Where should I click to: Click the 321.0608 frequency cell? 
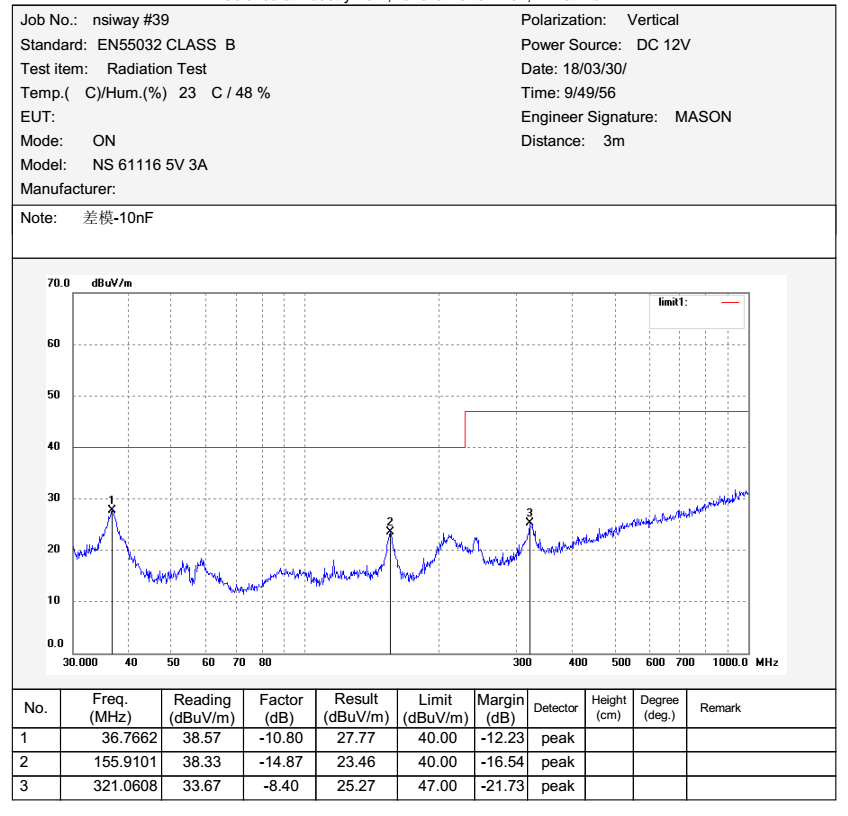[109, 786]
